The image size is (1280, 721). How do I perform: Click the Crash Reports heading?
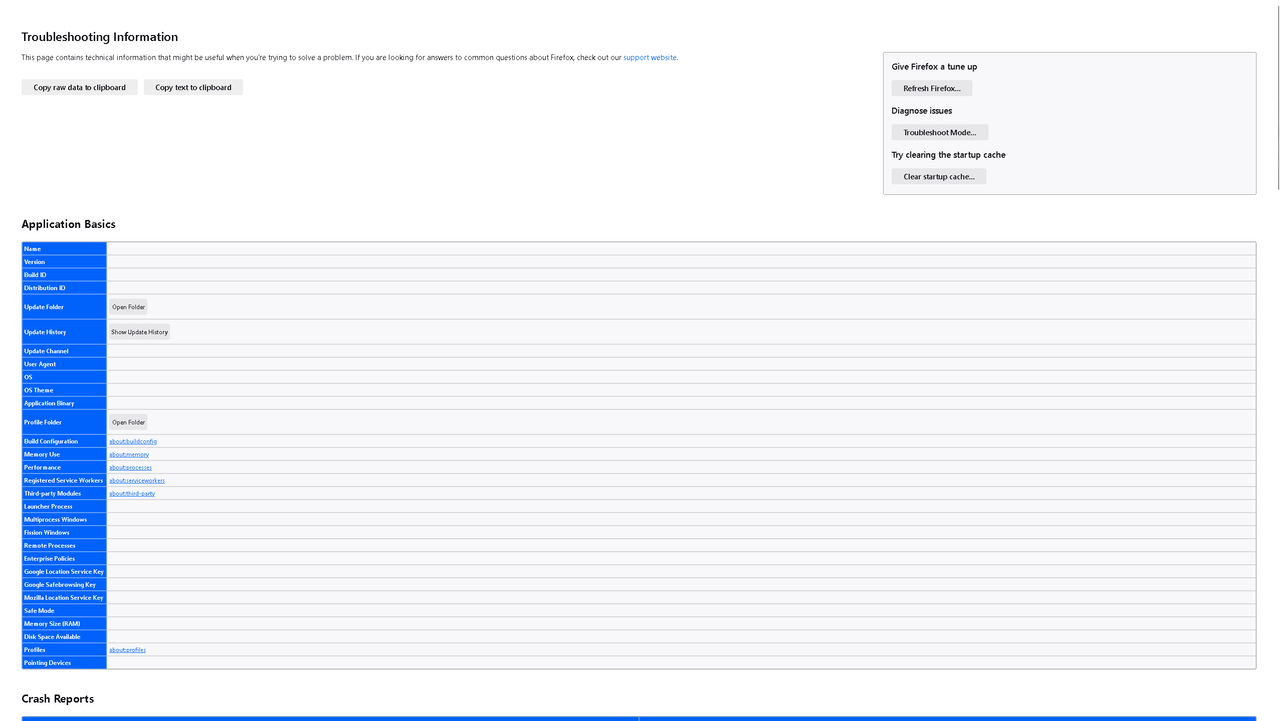58,698
